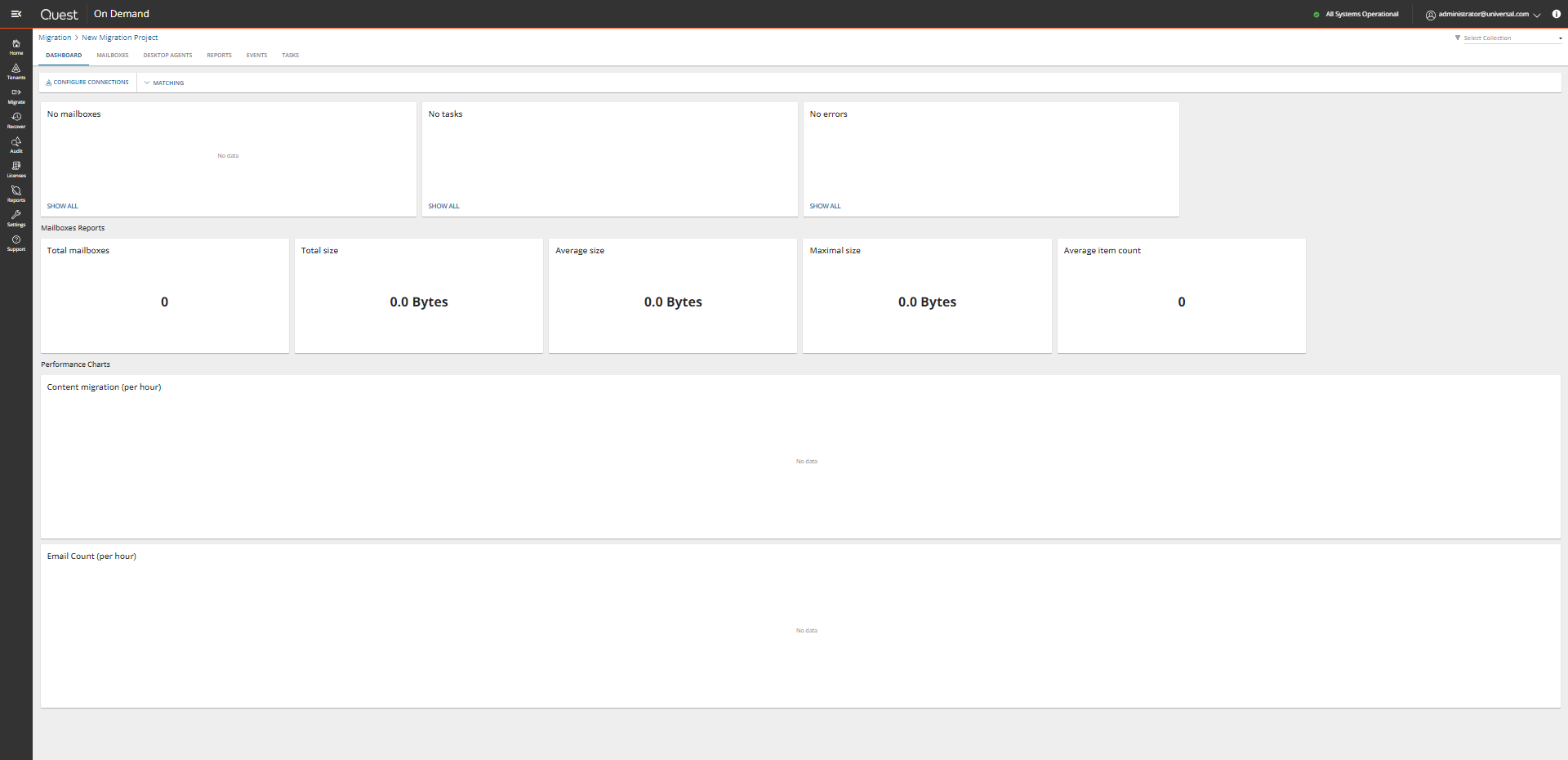The image size is (1568, 760).
Task: Collapse the navigation menu with the hamburger icon
Action: (x=16, y=14)
